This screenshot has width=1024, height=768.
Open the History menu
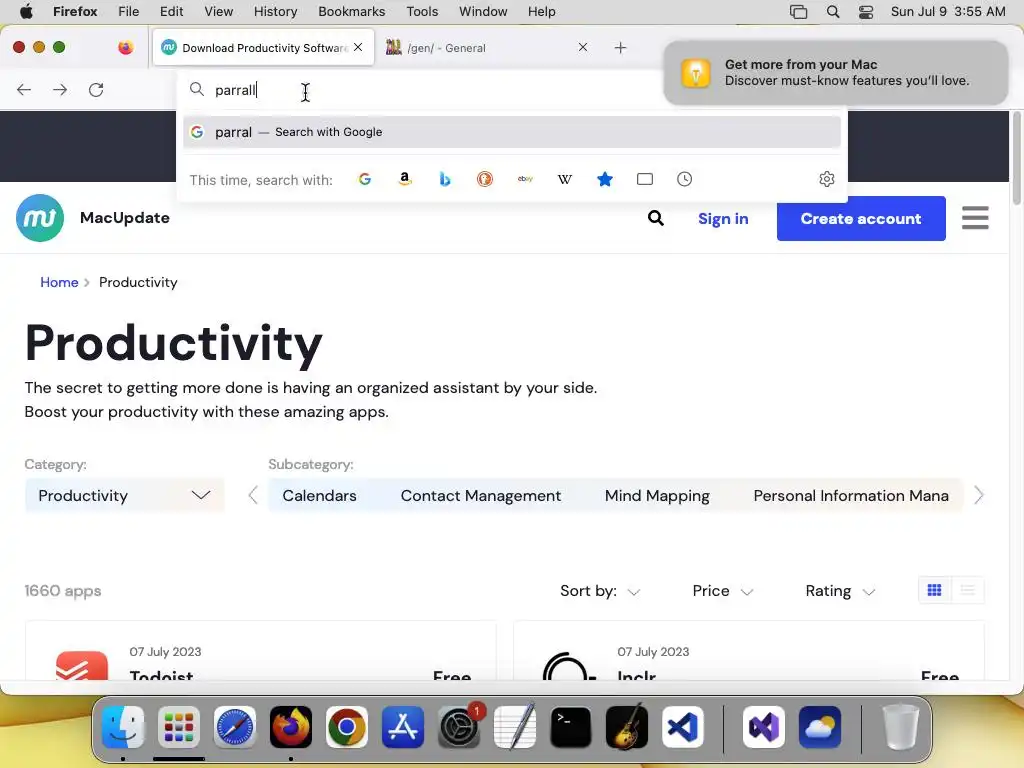275,11
